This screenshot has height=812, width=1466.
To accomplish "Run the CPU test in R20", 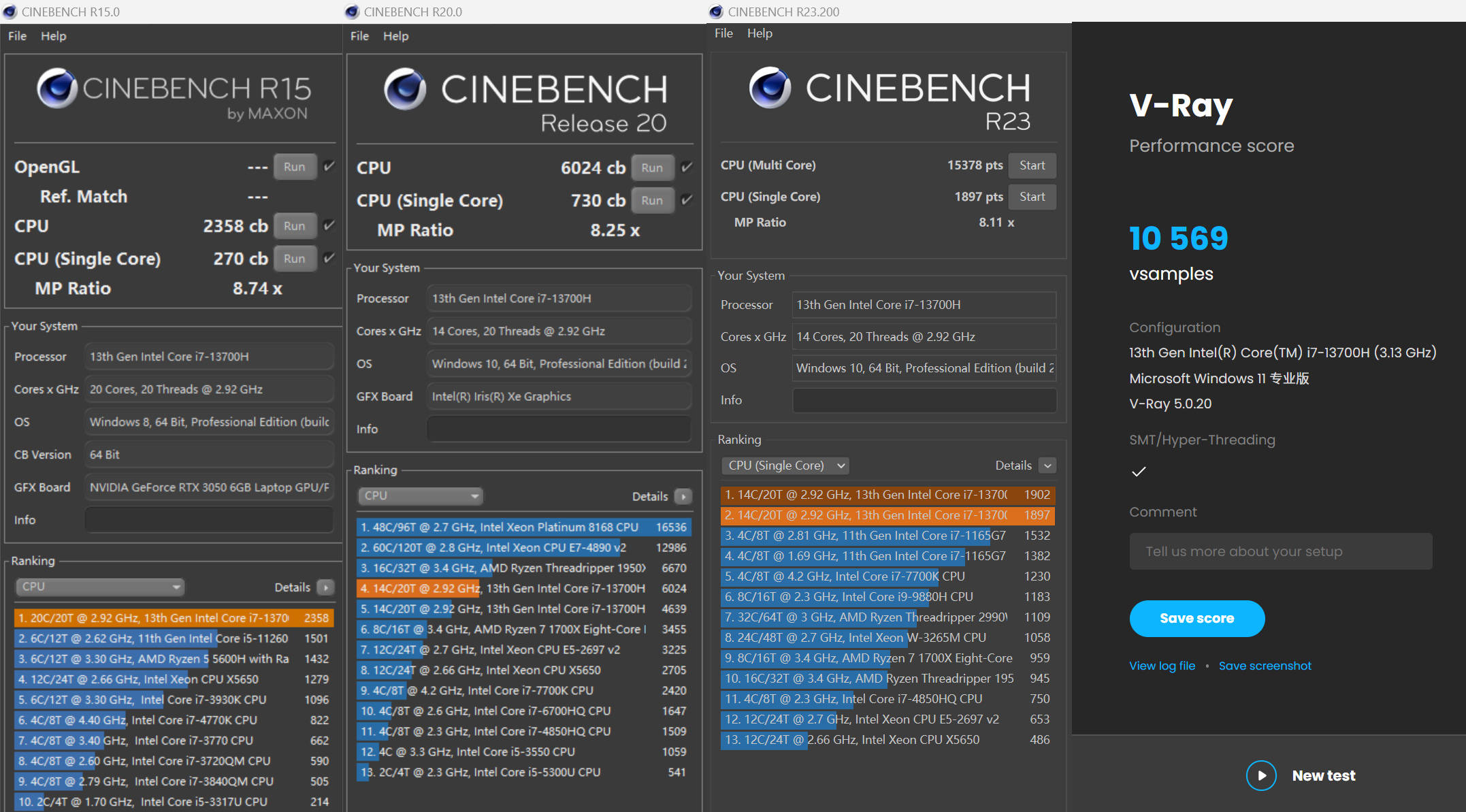I will click(652, 167).
